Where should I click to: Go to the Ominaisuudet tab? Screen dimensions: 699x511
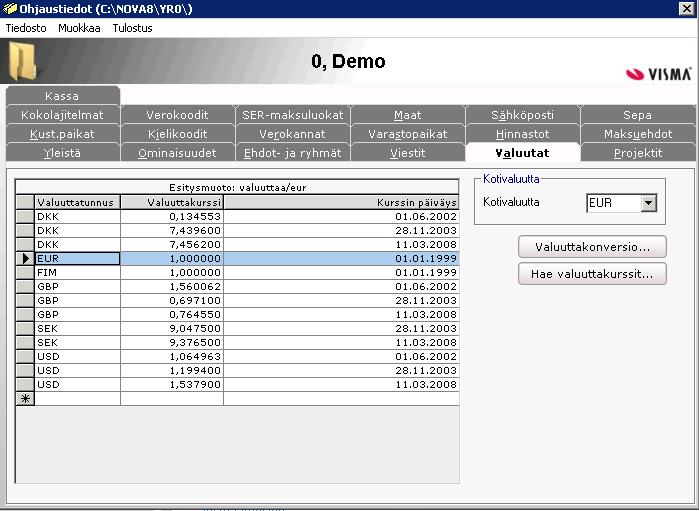[x=177, y=153]
